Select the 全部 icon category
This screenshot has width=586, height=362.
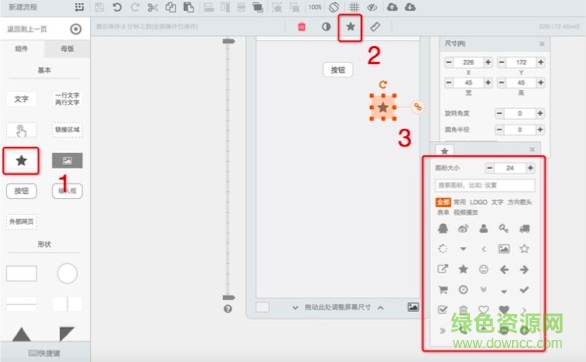point(443,202)
